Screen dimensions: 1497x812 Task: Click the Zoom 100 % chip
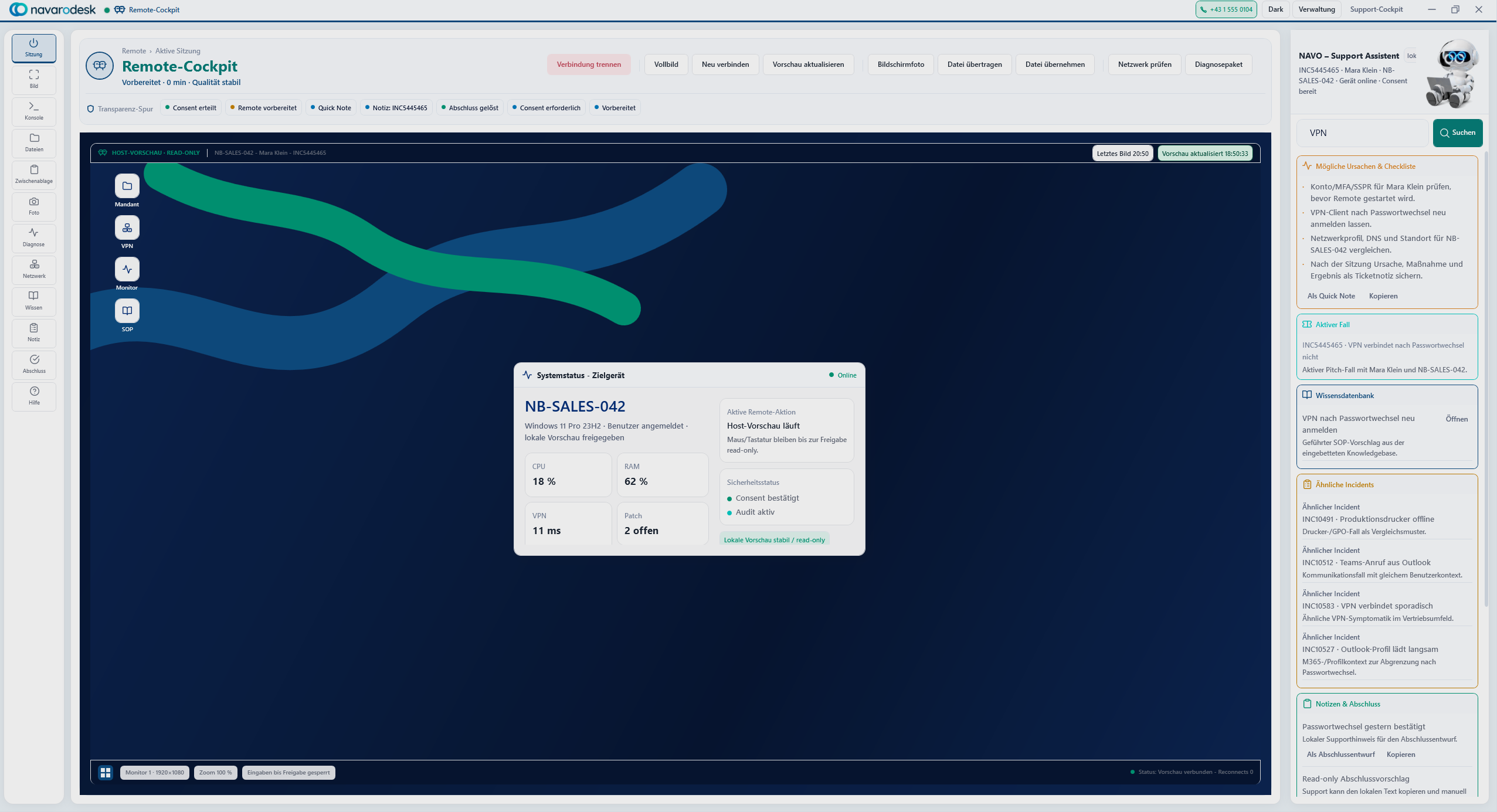pos(216,773)
